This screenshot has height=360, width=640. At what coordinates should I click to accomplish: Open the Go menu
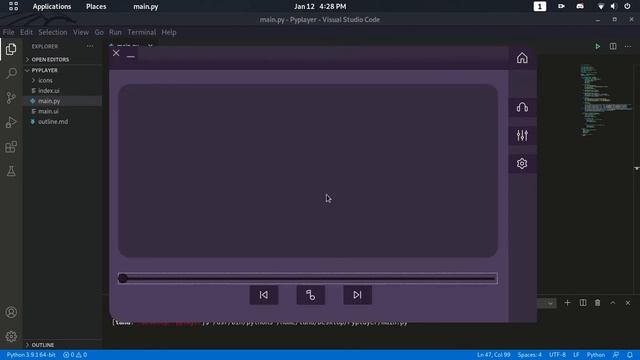click(99, 32)
